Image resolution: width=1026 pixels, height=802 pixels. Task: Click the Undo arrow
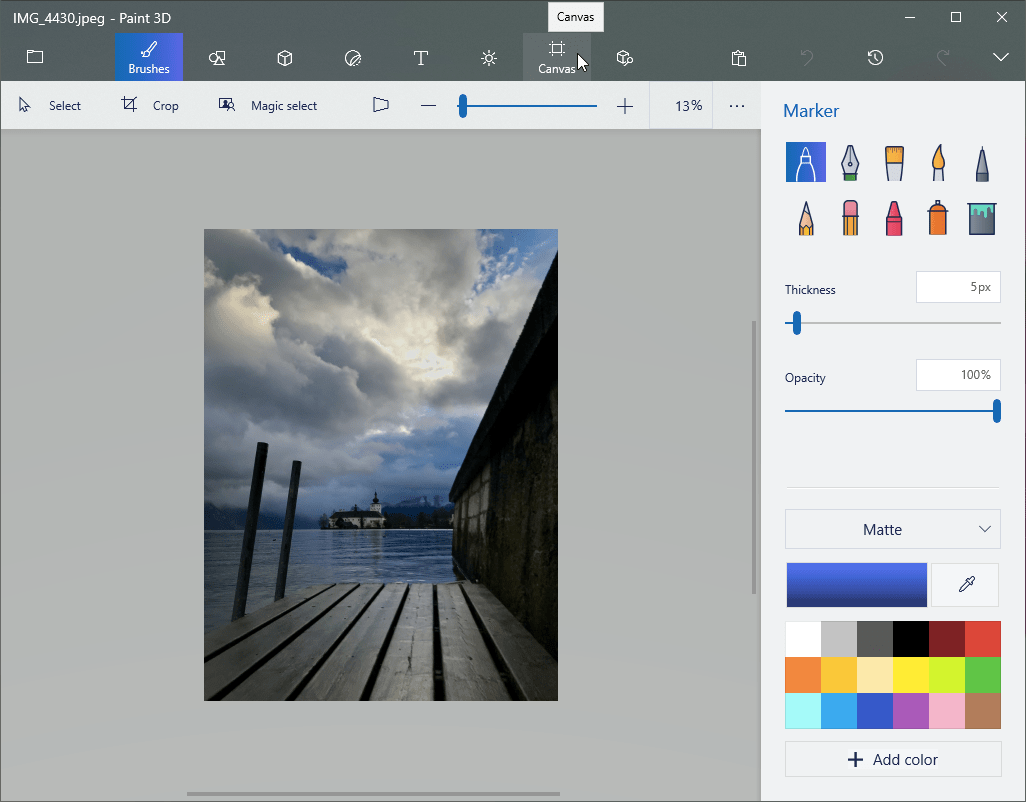pyautogui.click(x=807, y=58)
